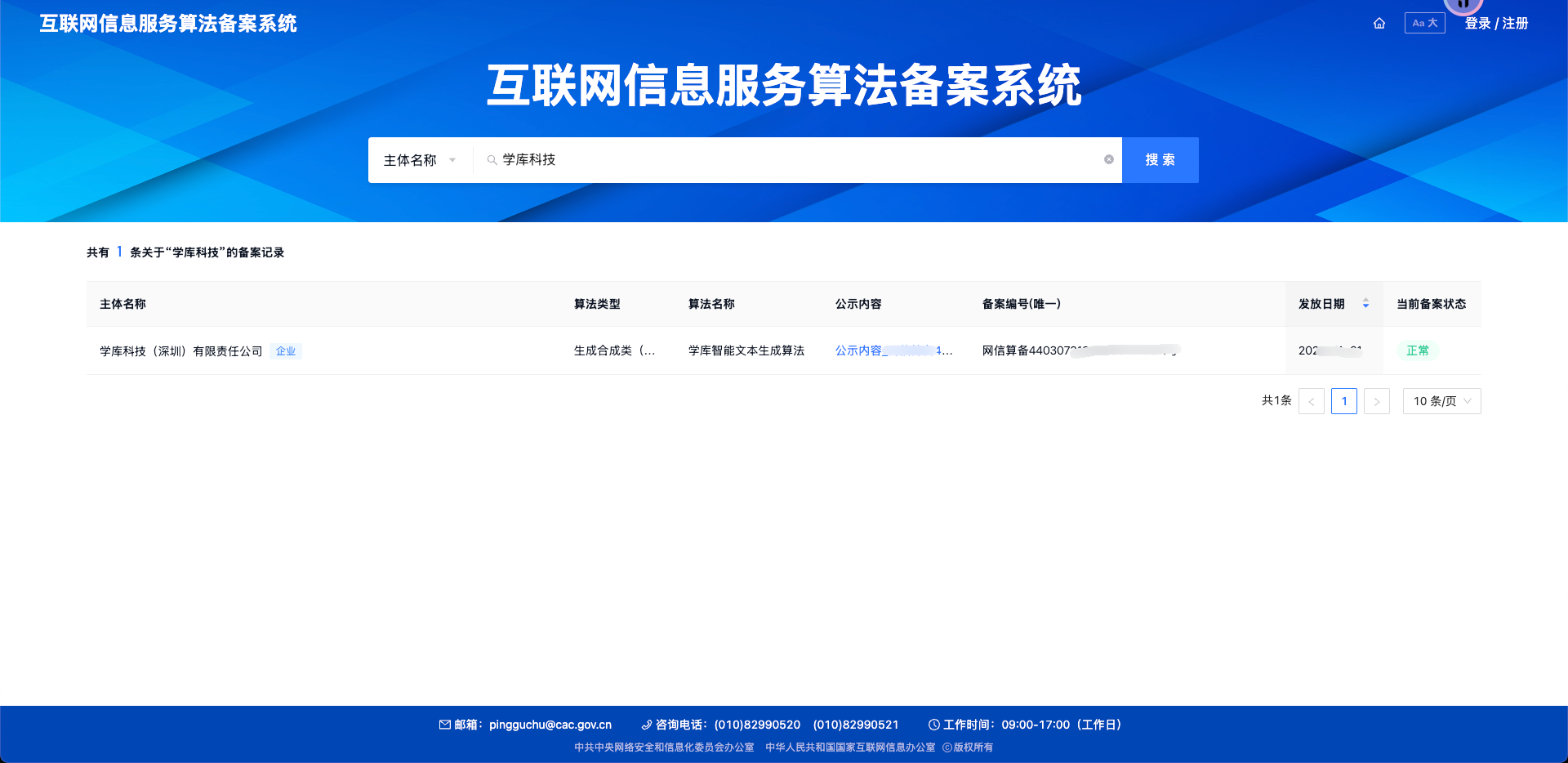Screen dimensions: 1568x763
Task: Click the 互联网信息服务算法备案系统 site logo
Action: (167, 23)
